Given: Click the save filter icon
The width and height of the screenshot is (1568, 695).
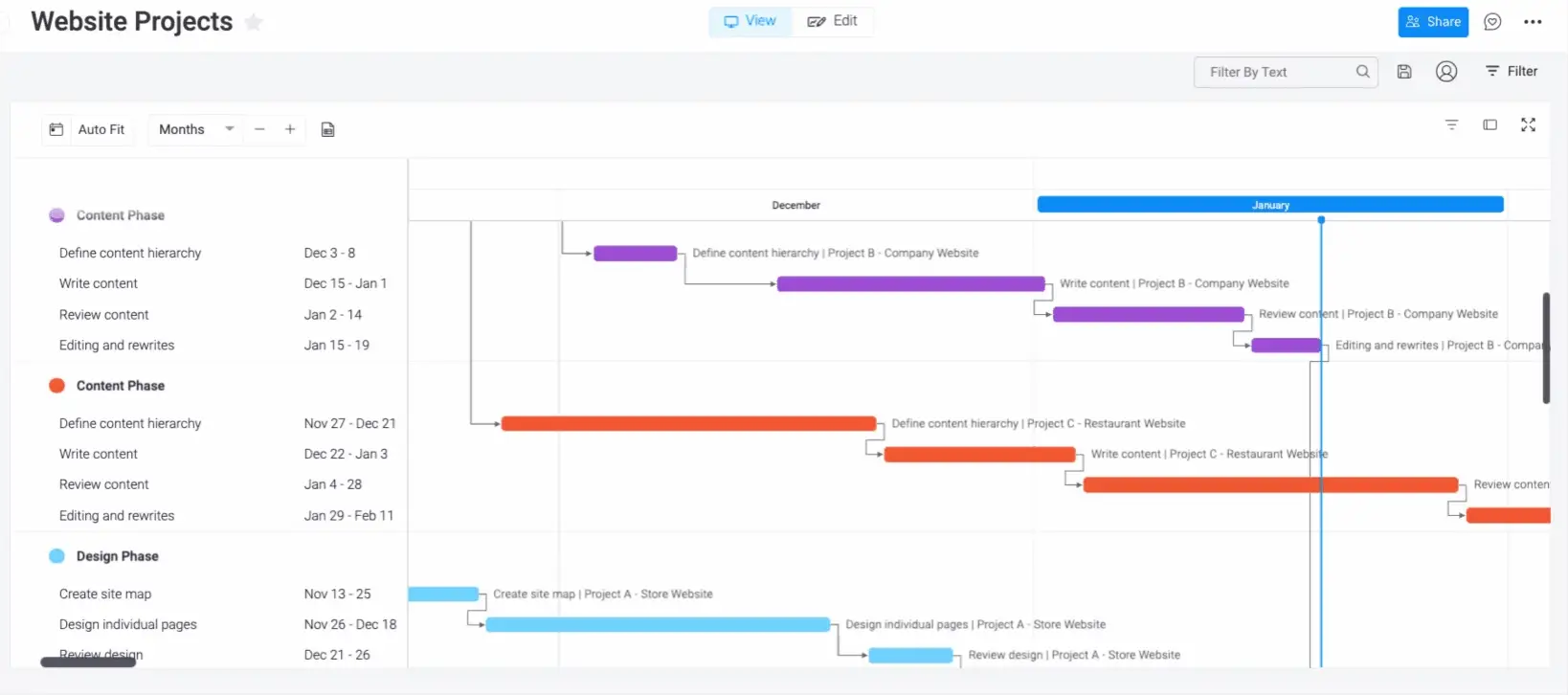Looking at the screenshot, I should (1404, 72).
